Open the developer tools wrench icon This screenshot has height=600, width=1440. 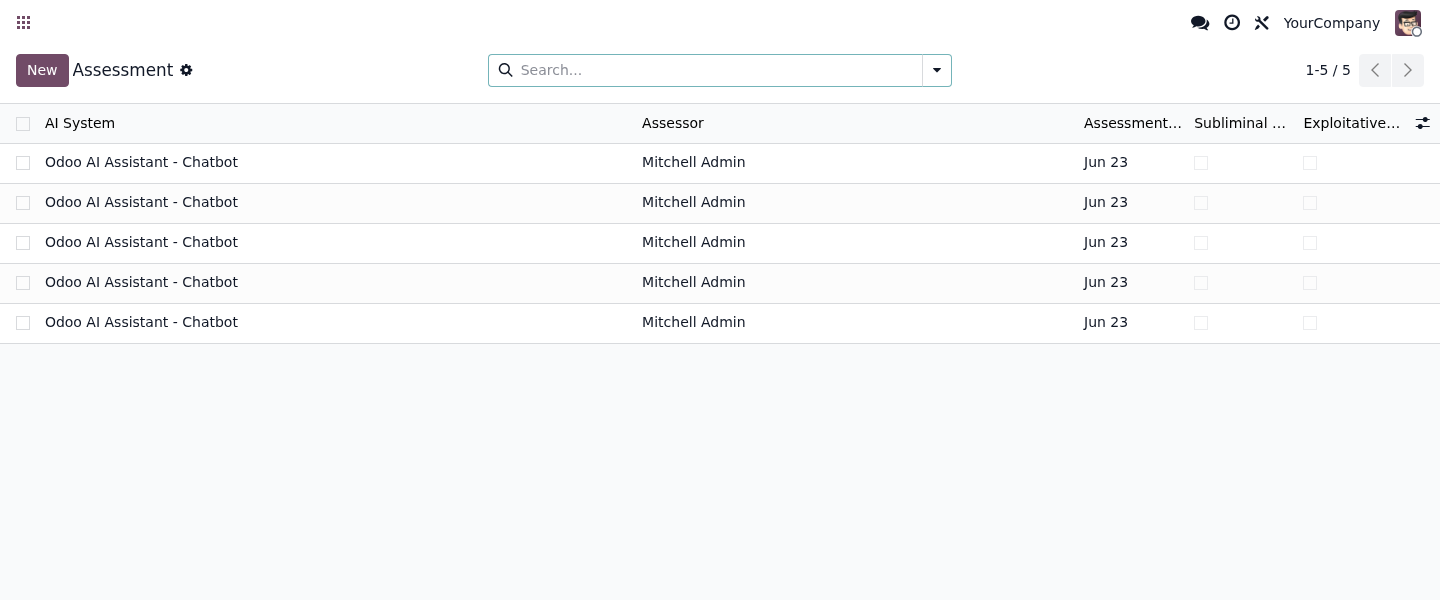(1262, 23)
